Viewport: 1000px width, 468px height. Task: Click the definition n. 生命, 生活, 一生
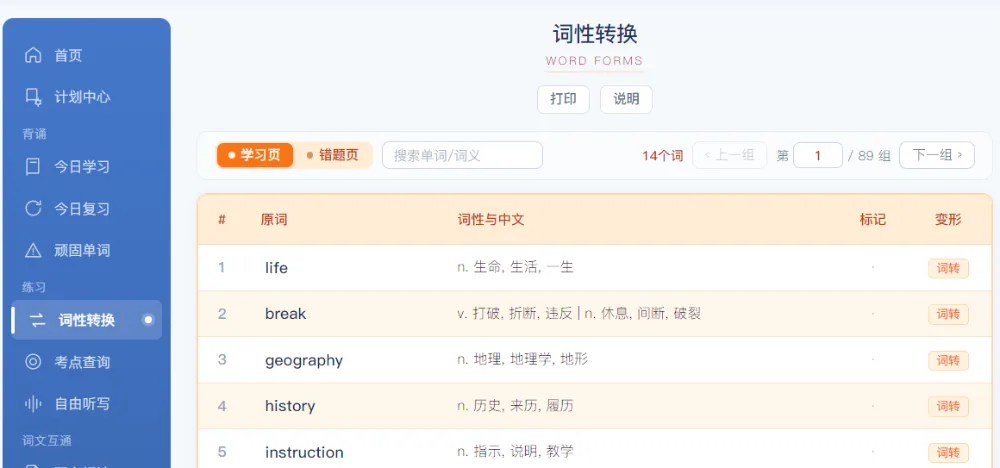(x=515, y=267)
